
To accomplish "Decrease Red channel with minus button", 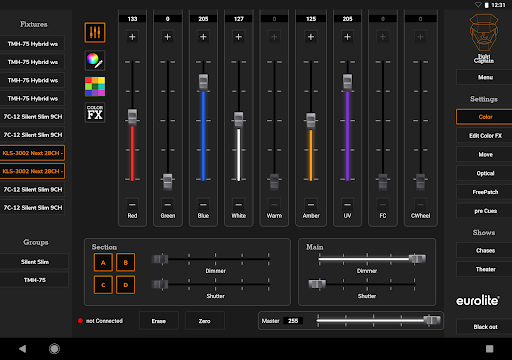I will (132, 204).
